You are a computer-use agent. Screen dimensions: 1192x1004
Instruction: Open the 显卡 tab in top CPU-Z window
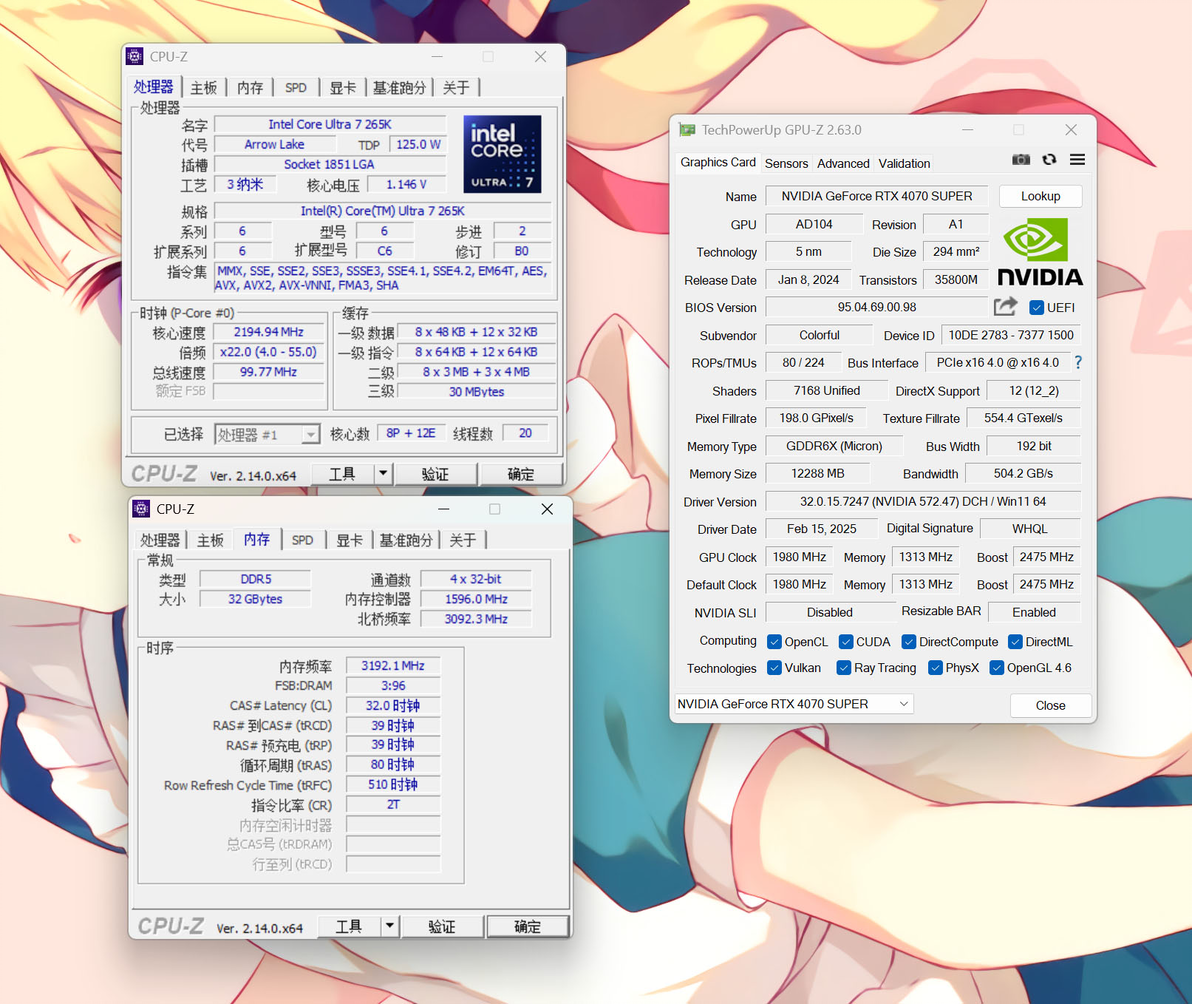tap(342, 88)
